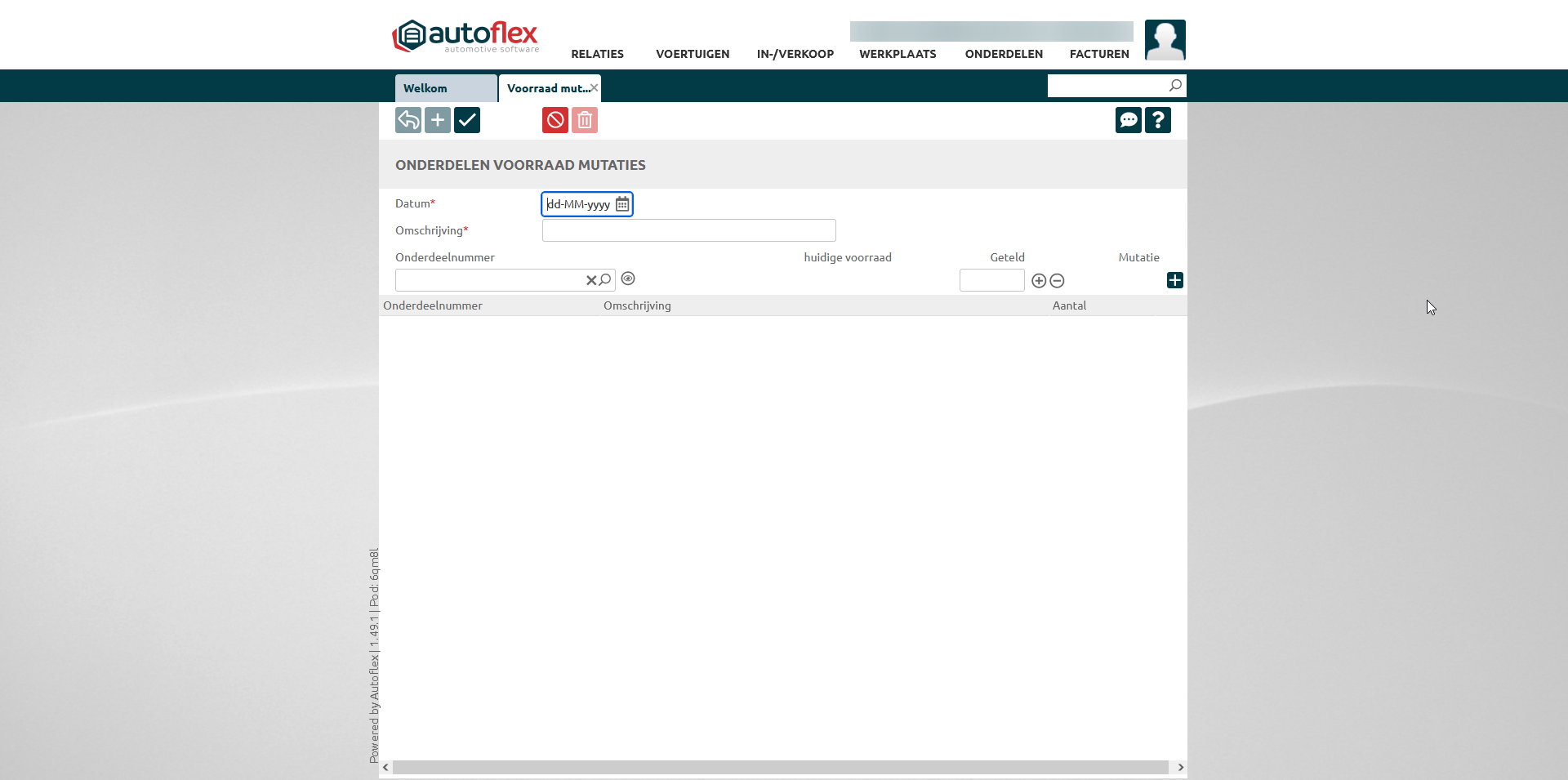
Task: View part details via eye icon
Action: pos(628,279)
